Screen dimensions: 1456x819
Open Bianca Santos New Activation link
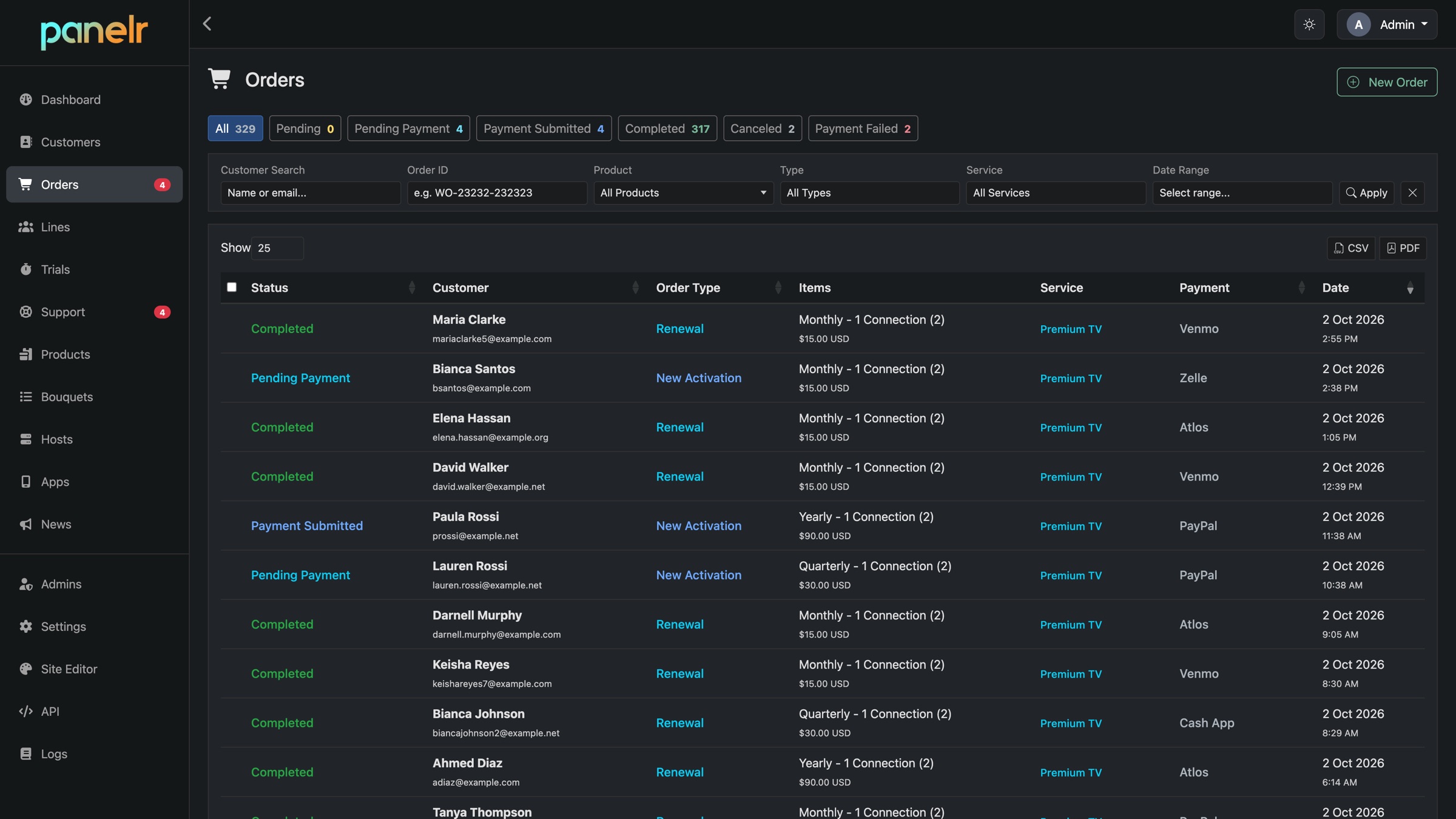(x=698, y=378)
